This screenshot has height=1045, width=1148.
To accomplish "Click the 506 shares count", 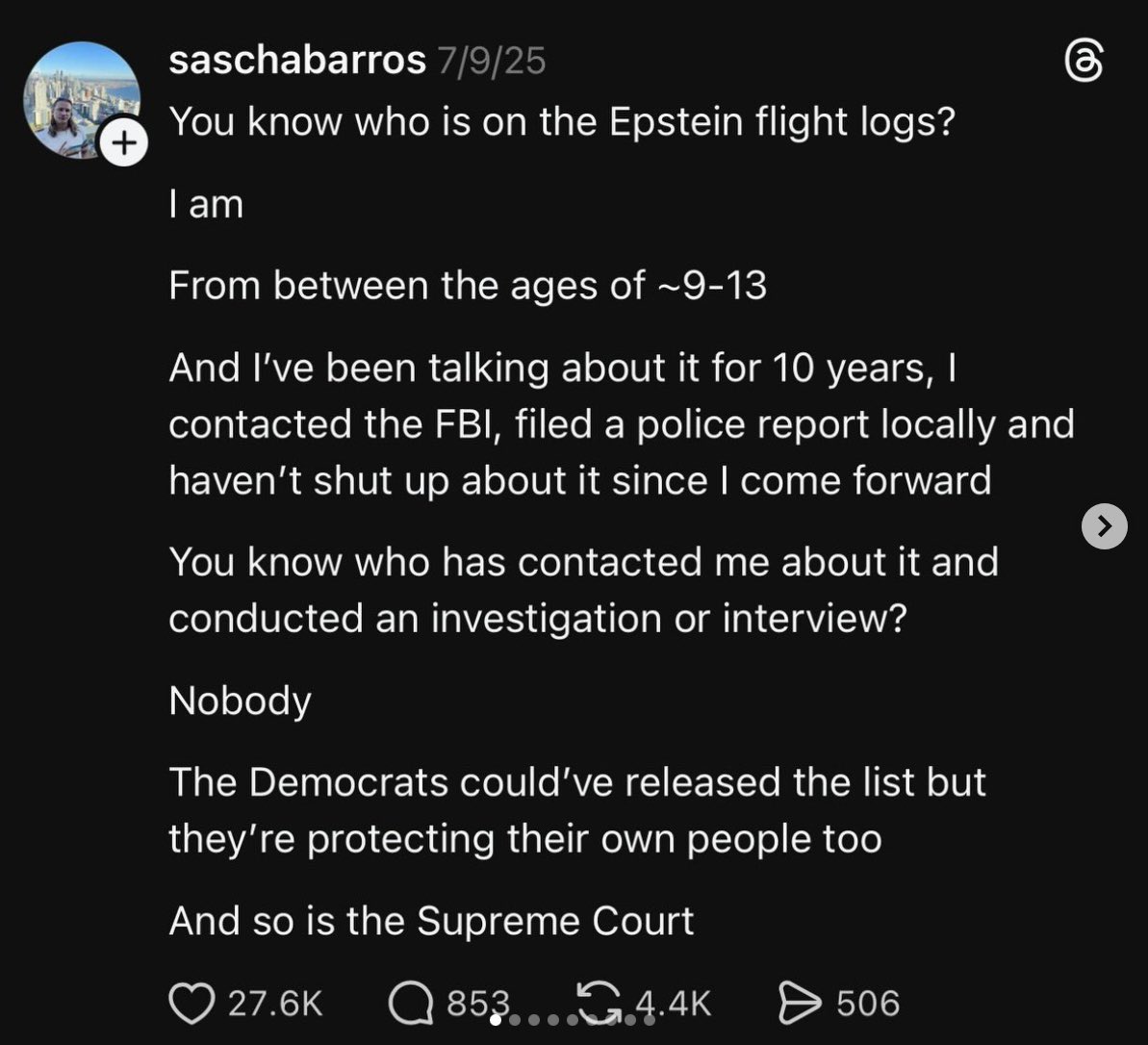I will 868,1004.
